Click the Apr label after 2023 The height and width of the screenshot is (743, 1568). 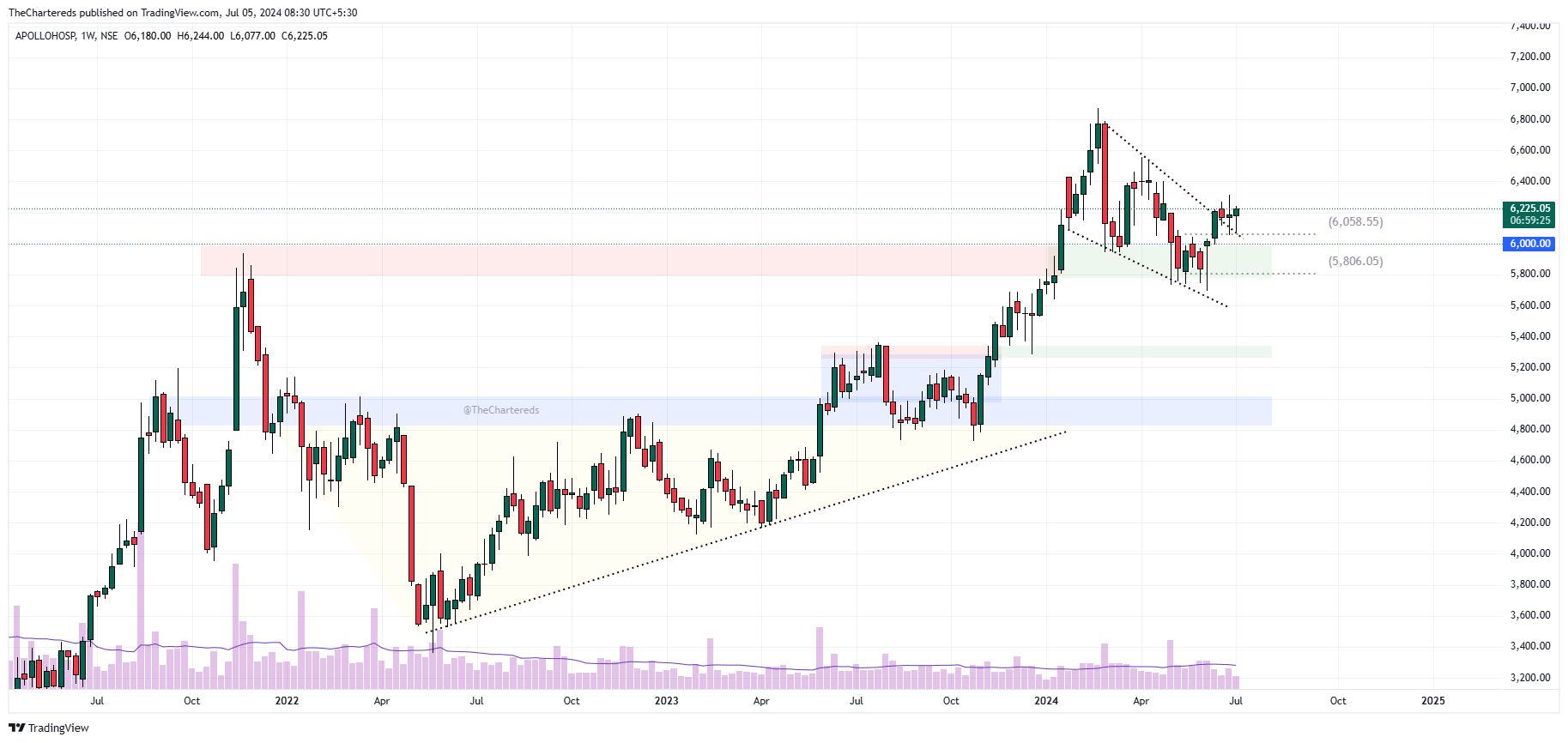click(761, 701)
